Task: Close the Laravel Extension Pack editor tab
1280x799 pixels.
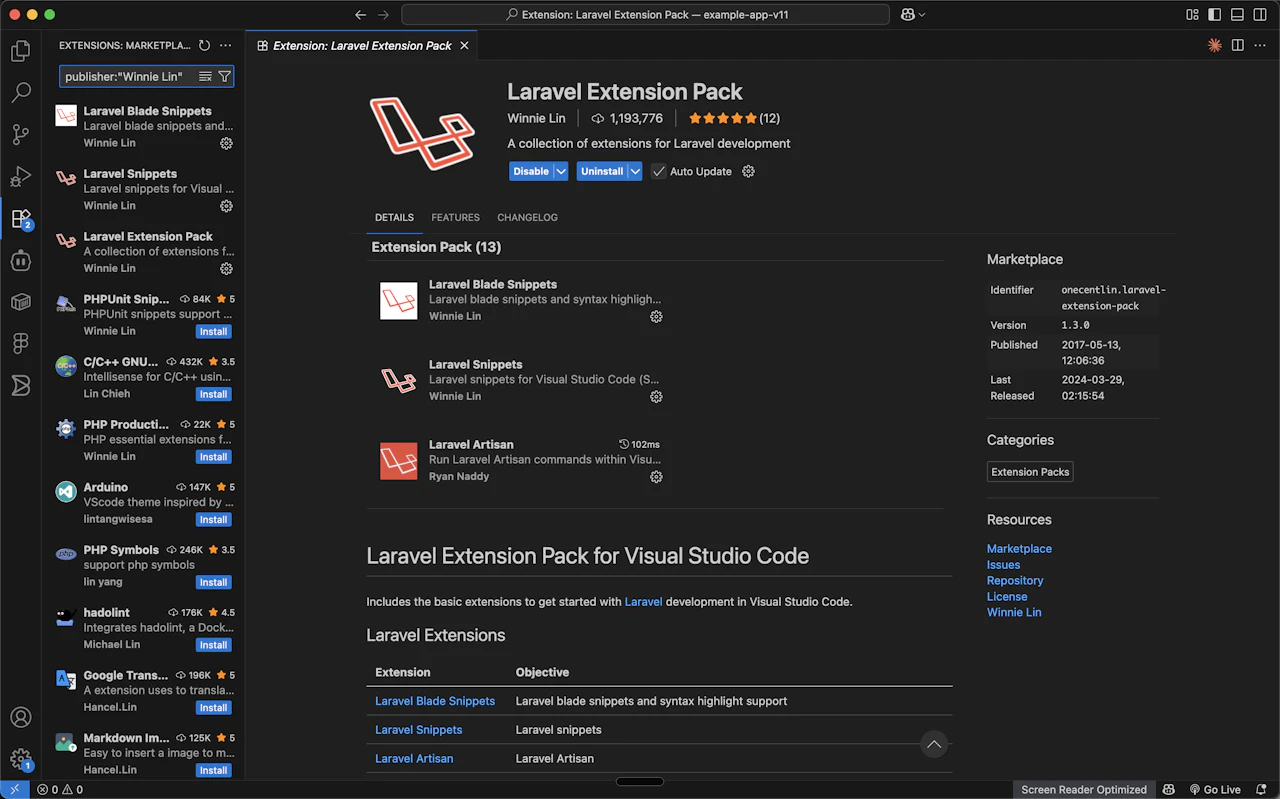Action: click(465, 46)
